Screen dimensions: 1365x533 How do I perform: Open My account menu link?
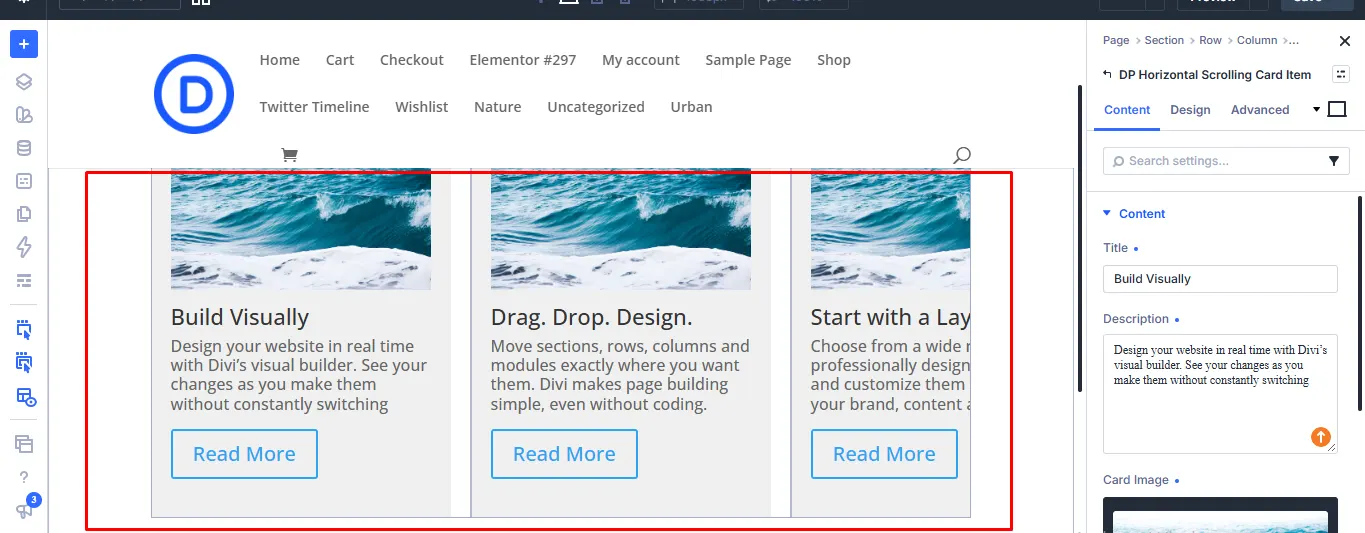(641, 60)
